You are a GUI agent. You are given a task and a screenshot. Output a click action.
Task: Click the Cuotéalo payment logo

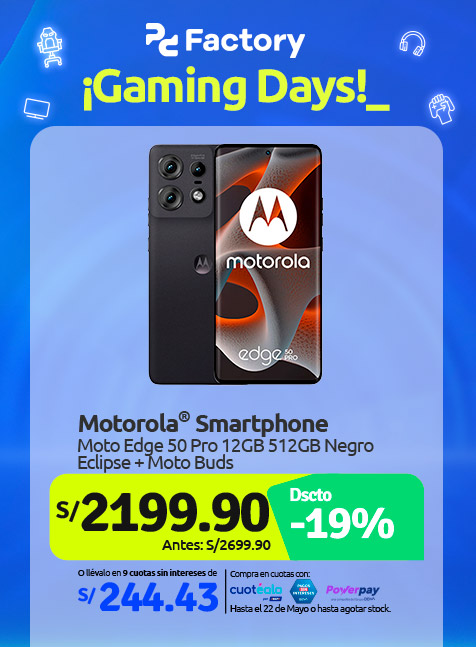pos(256,591)
